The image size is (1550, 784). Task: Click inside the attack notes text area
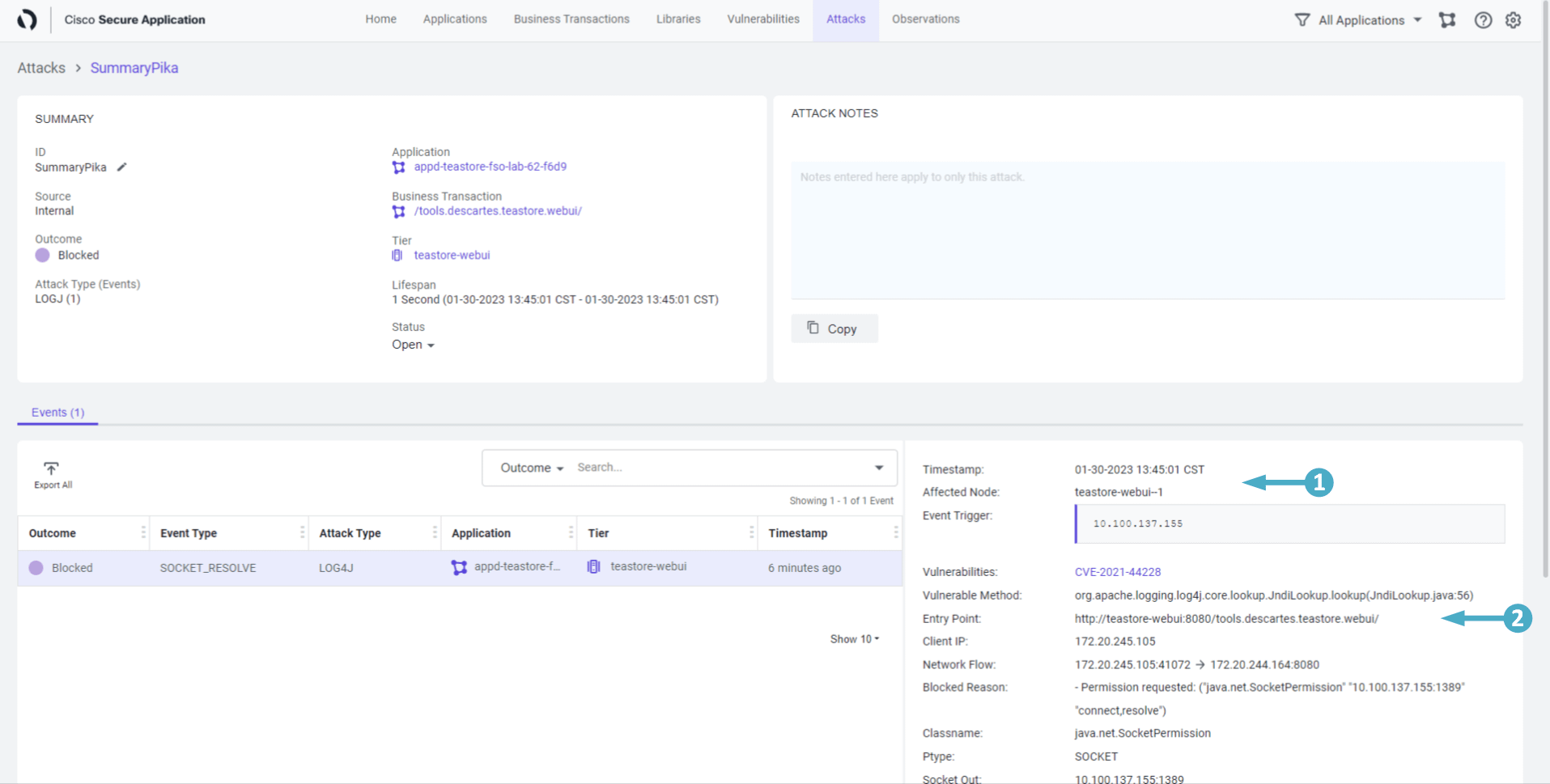pos(1147,231)
